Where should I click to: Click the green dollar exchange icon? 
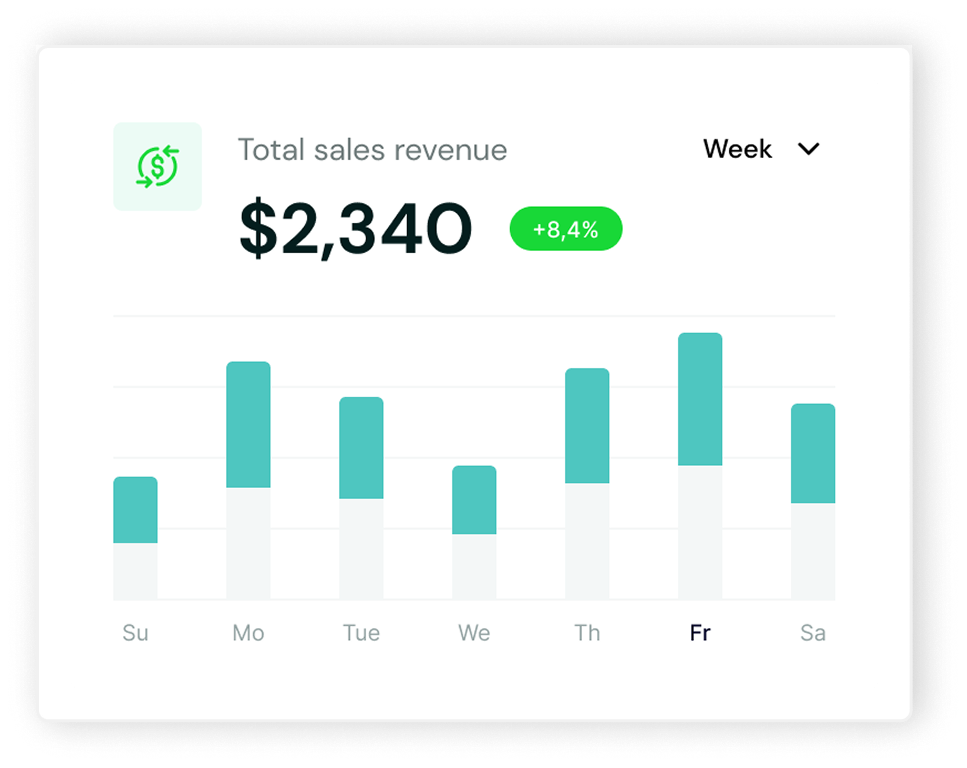[157, 167]
